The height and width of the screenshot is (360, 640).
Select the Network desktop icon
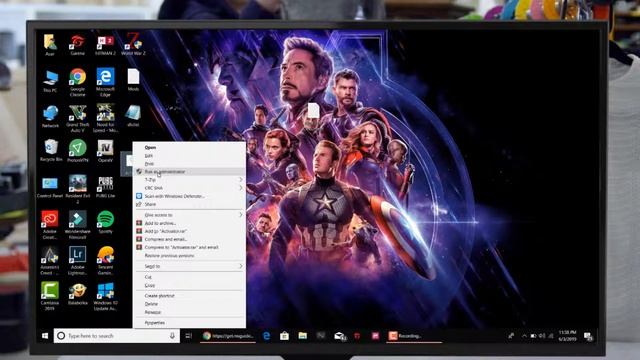coord(50,117)
